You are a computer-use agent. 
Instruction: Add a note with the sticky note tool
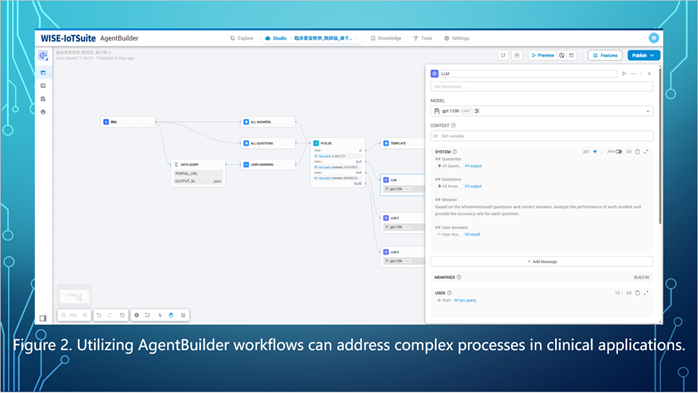click(147, 315)
